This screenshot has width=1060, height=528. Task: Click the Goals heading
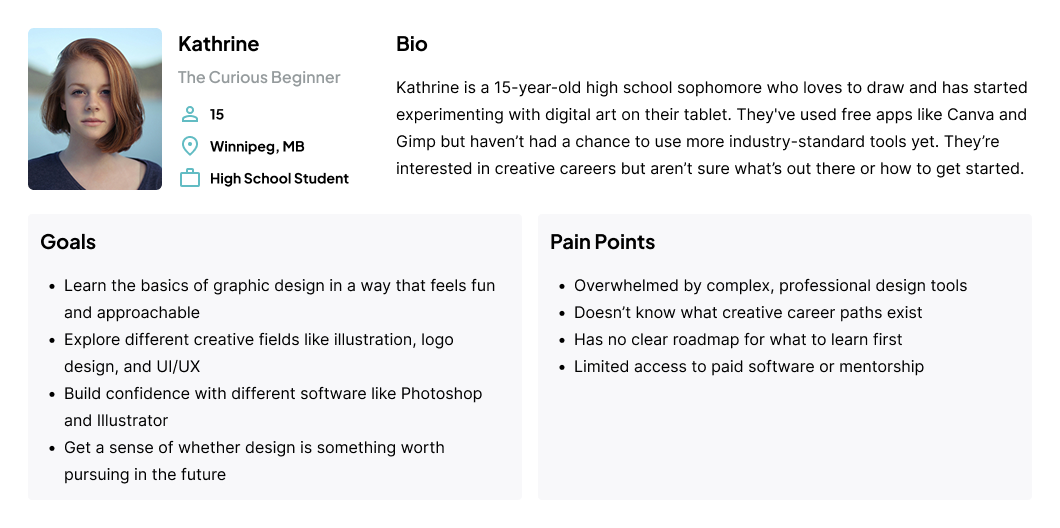(x=68, y=241)
